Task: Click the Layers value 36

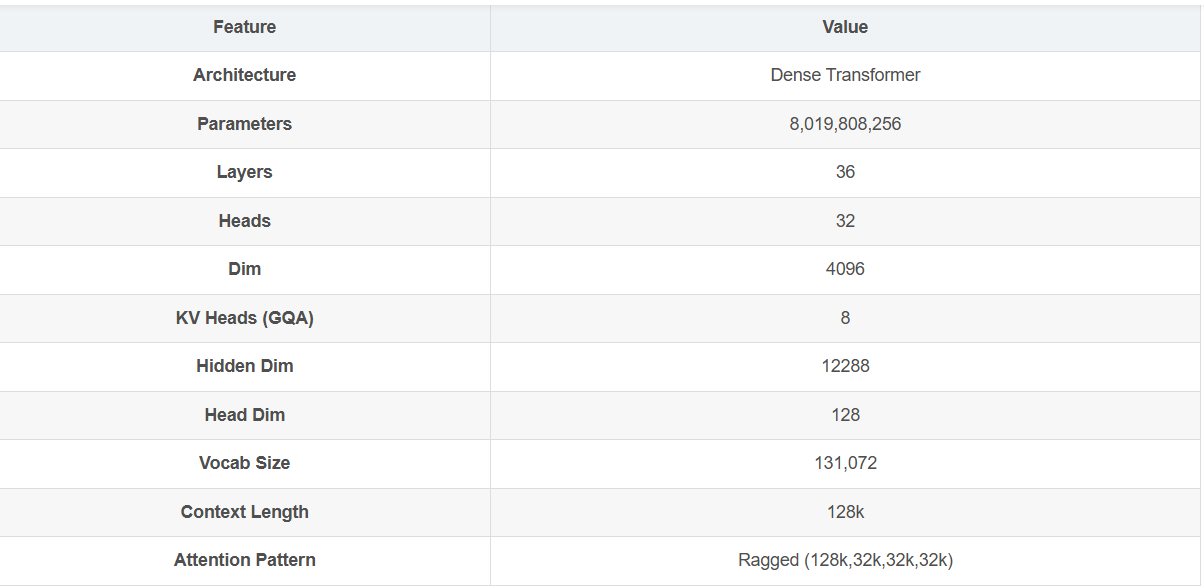Action: coord(845,172)
